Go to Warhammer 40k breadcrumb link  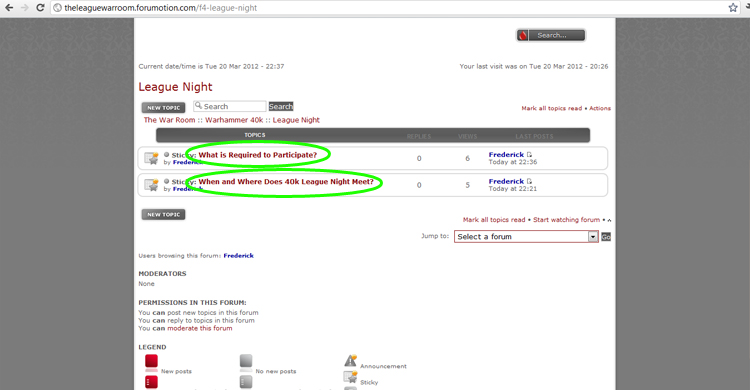(234, 120)
